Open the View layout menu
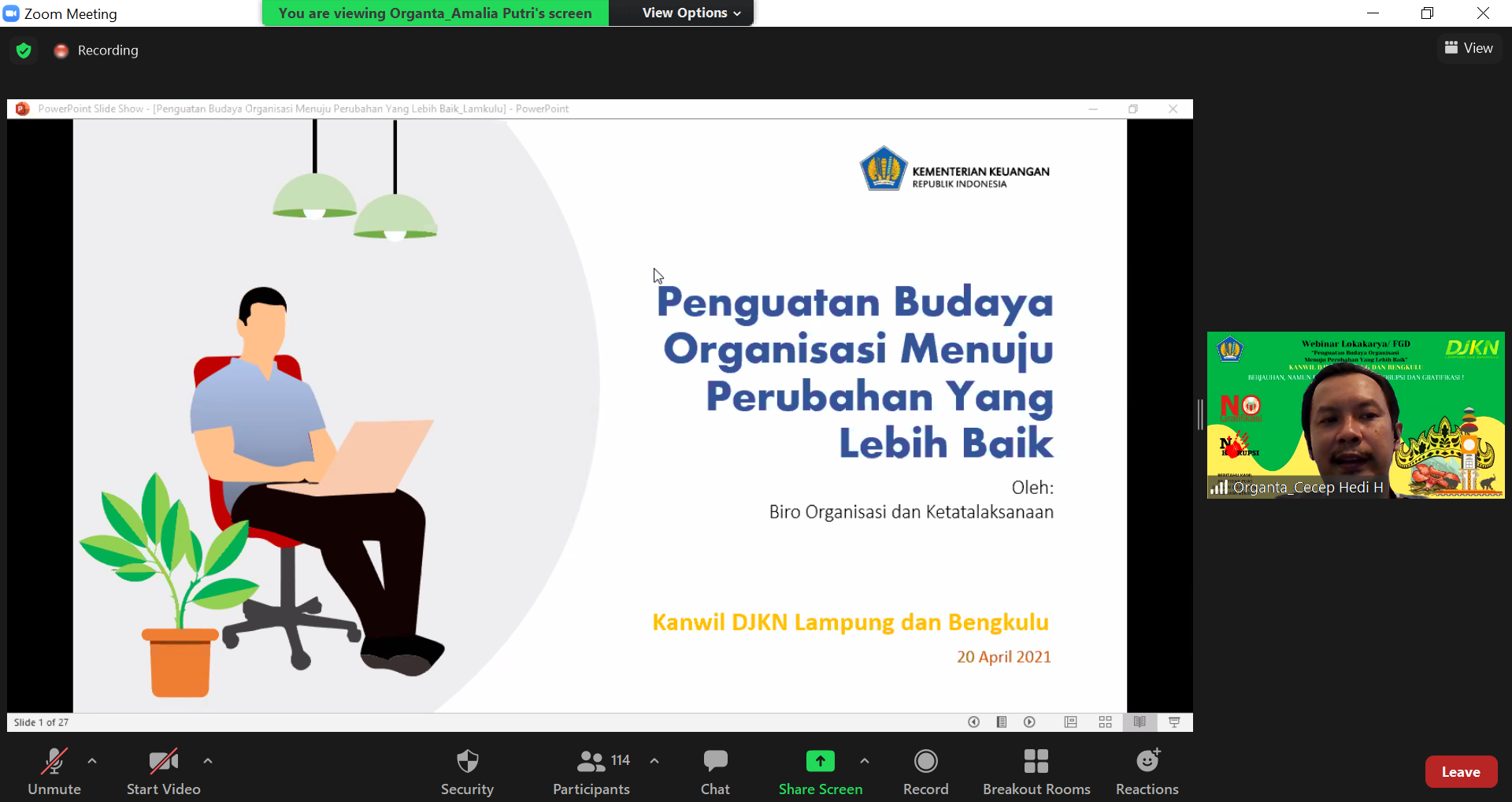 pyautogui.click(x=1469, y=48)
